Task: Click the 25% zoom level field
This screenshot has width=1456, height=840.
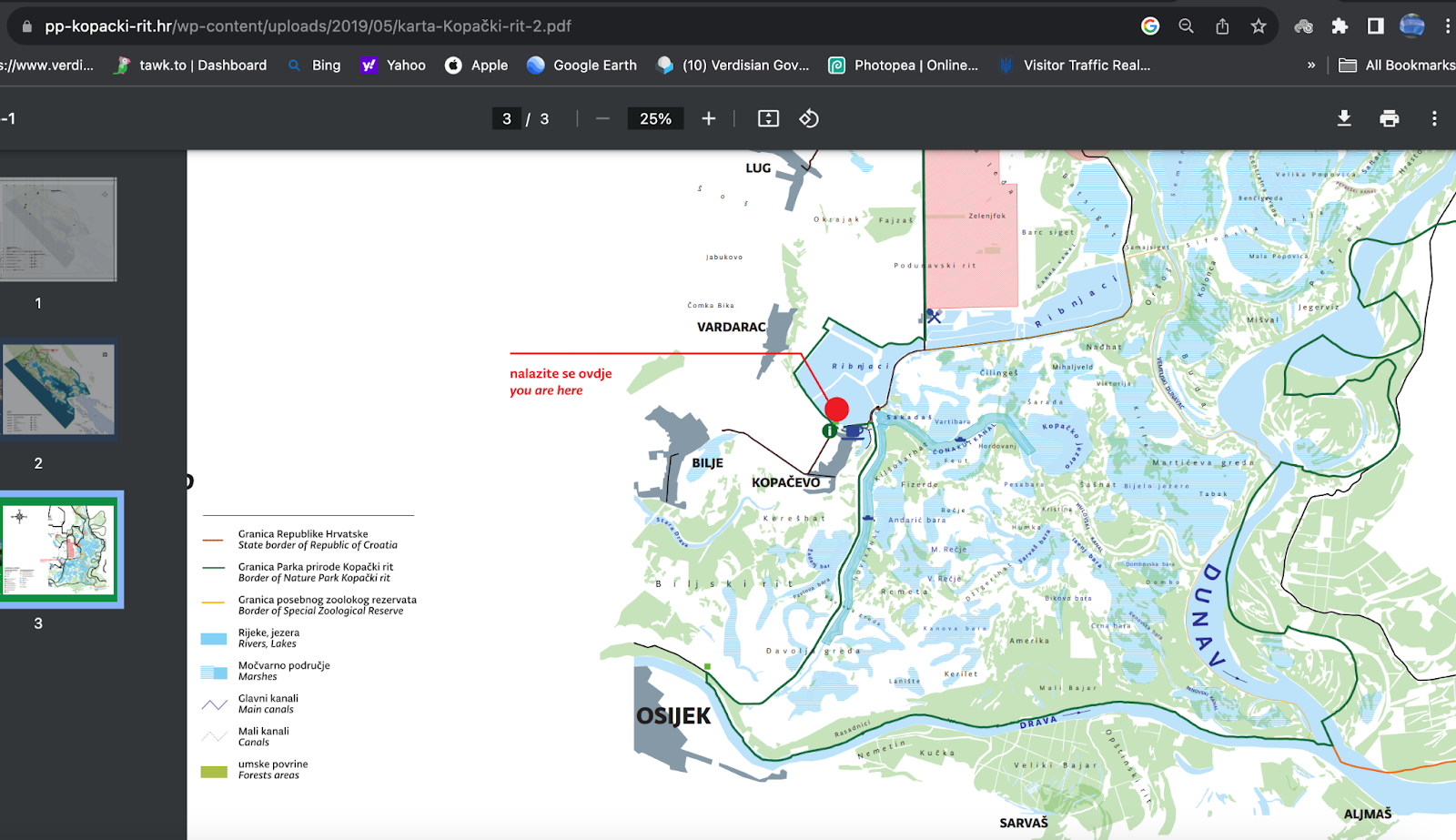Action: coord(655,118)
